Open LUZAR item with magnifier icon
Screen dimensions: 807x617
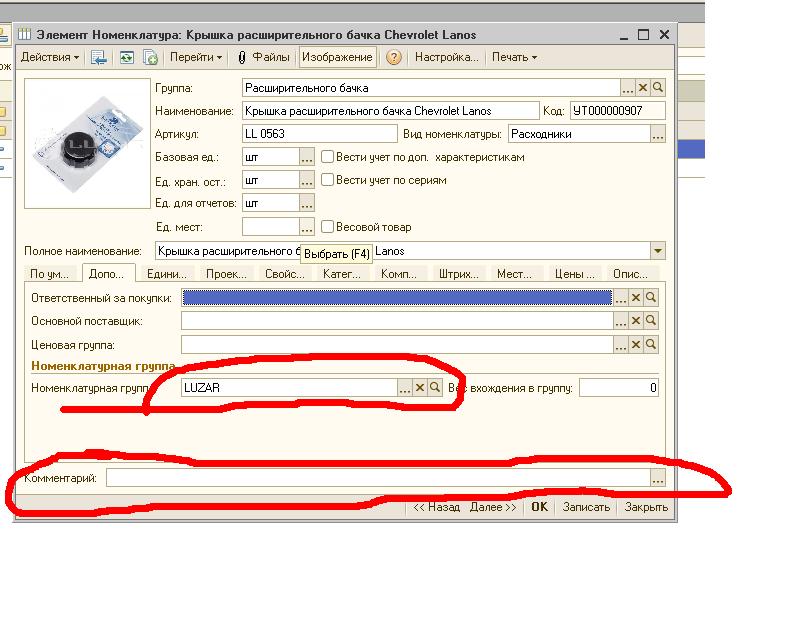[435, 388]
